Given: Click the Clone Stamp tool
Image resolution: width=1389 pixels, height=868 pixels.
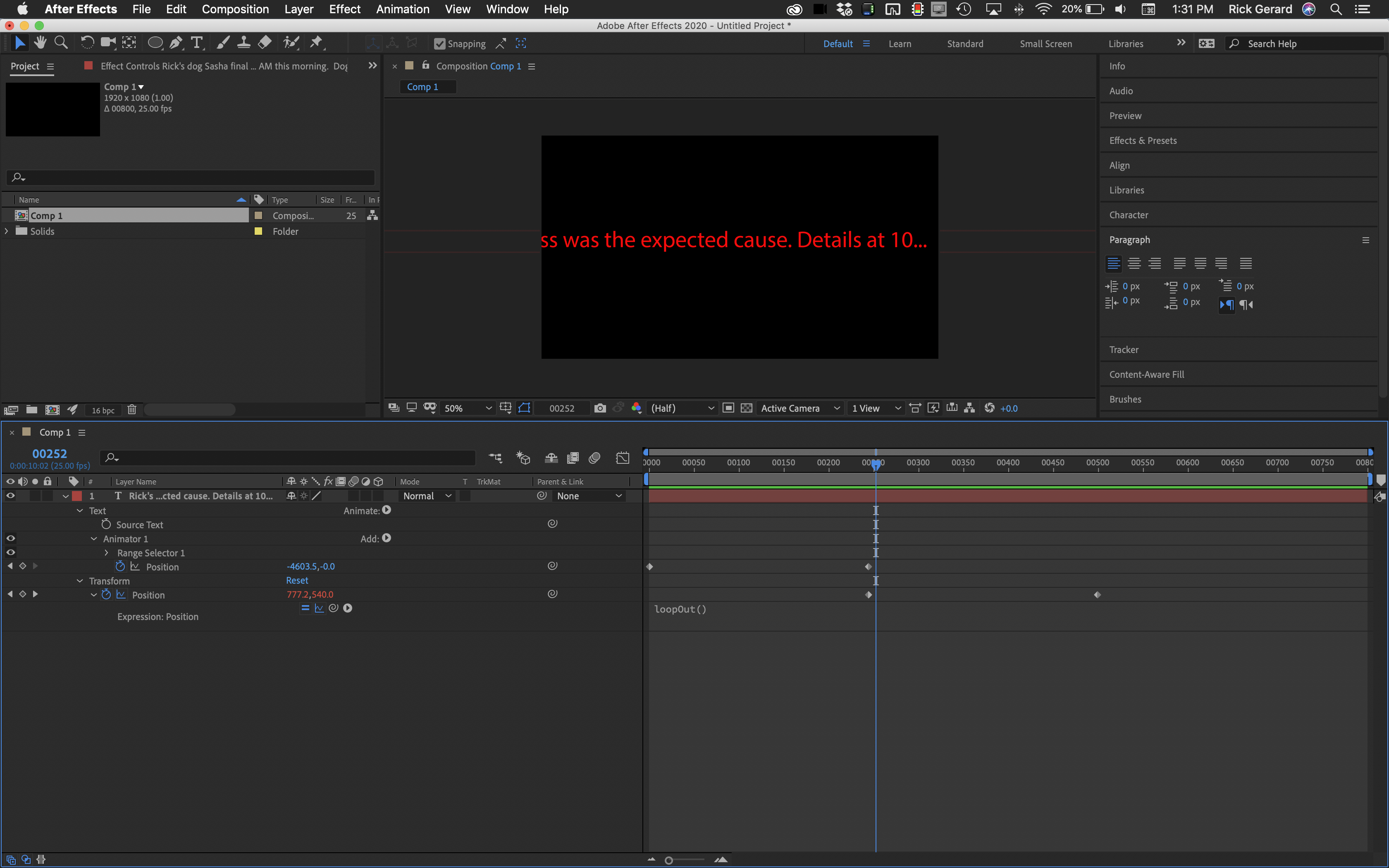Looking at the screenshot, I should click(x=243, y=43).
